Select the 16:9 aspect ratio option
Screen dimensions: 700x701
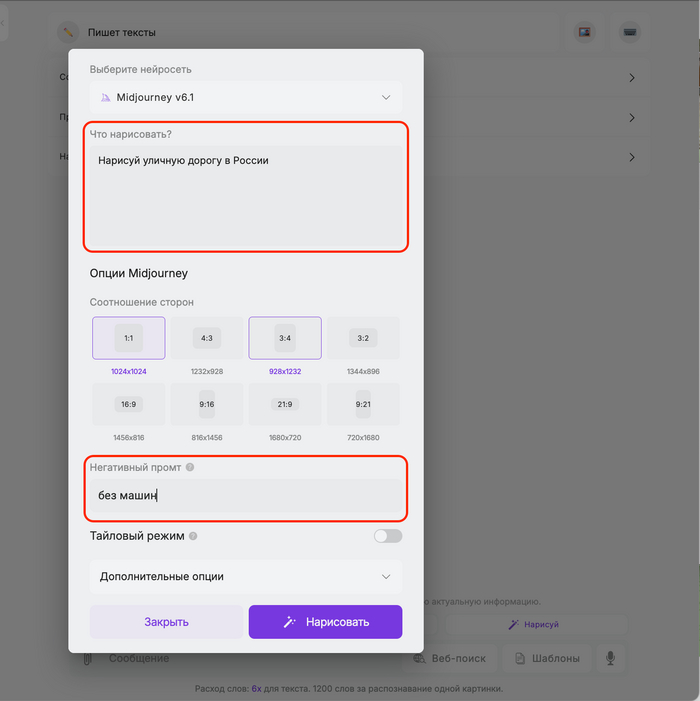pos(129,404)
